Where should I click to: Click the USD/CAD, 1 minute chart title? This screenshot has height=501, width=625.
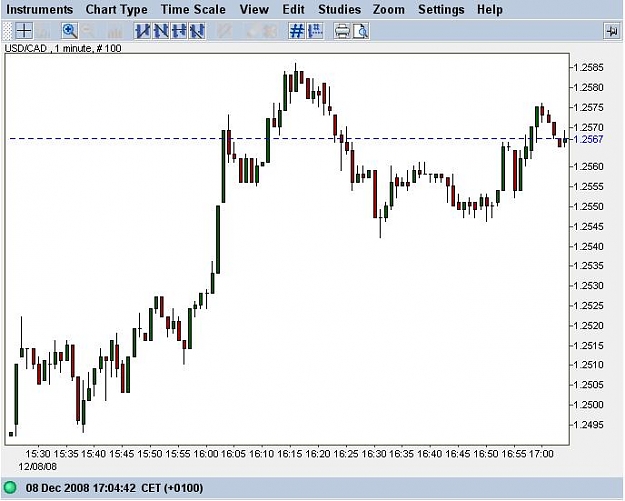click(x=63, y=49)
